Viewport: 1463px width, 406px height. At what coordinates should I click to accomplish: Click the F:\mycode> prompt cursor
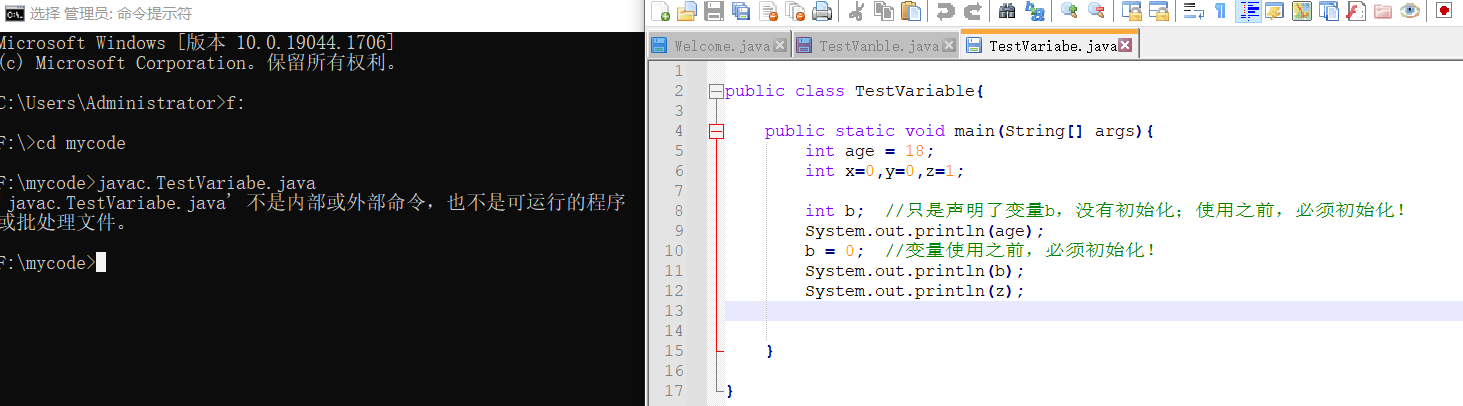coord(100,263)
